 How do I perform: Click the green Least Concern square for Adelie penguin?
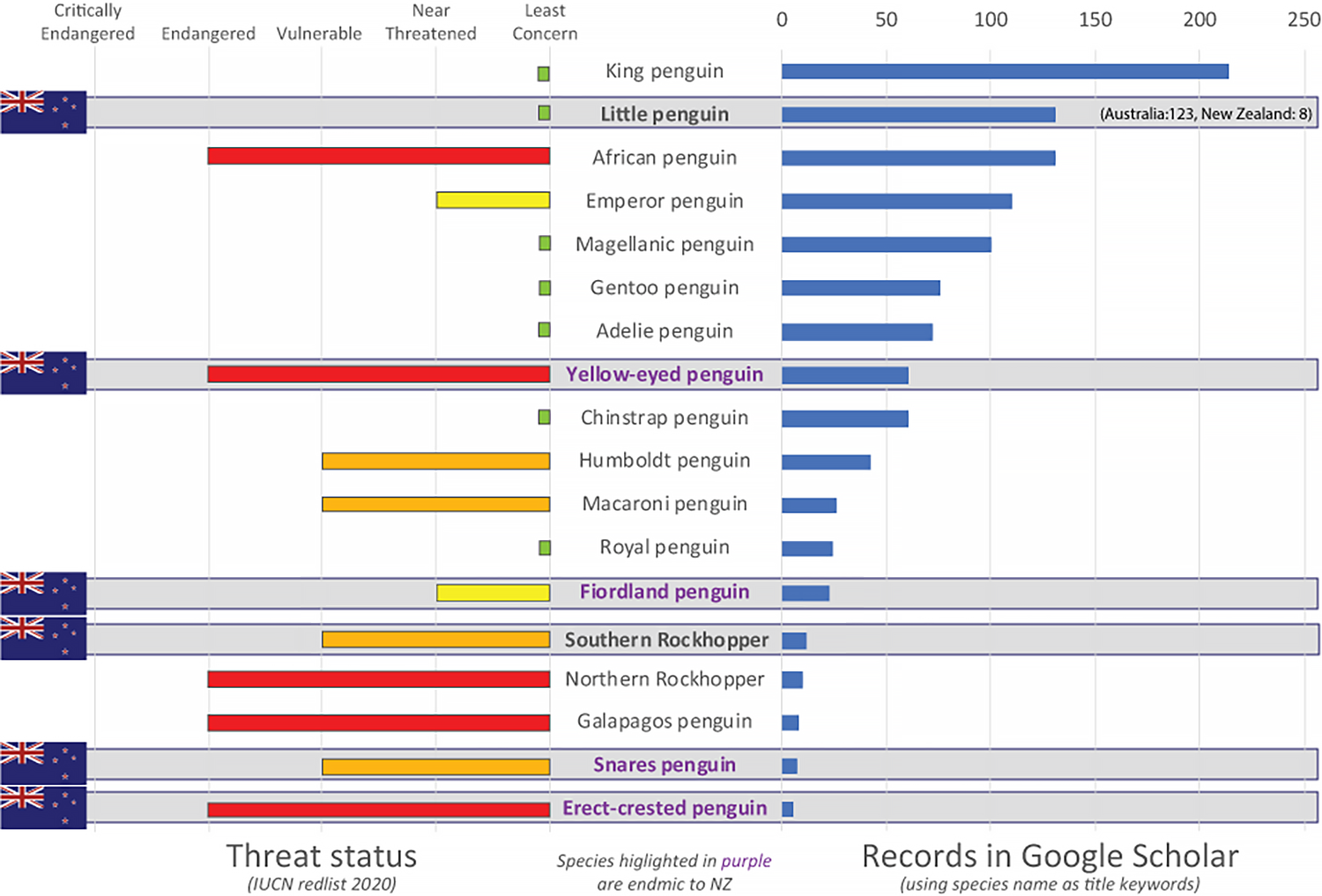pos(545,330)
